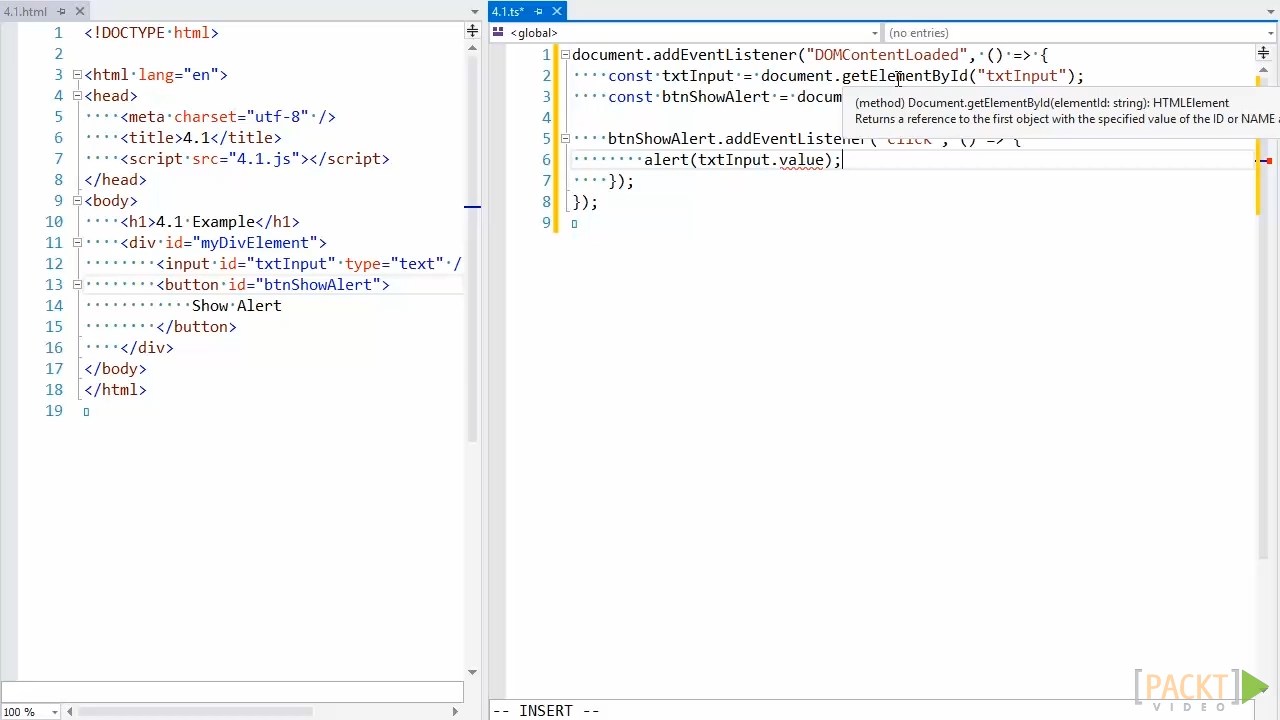The height and width of the screenshot is (720, 1280).
Task: Close the 4.1.ts tab
Action: (557, 11)
